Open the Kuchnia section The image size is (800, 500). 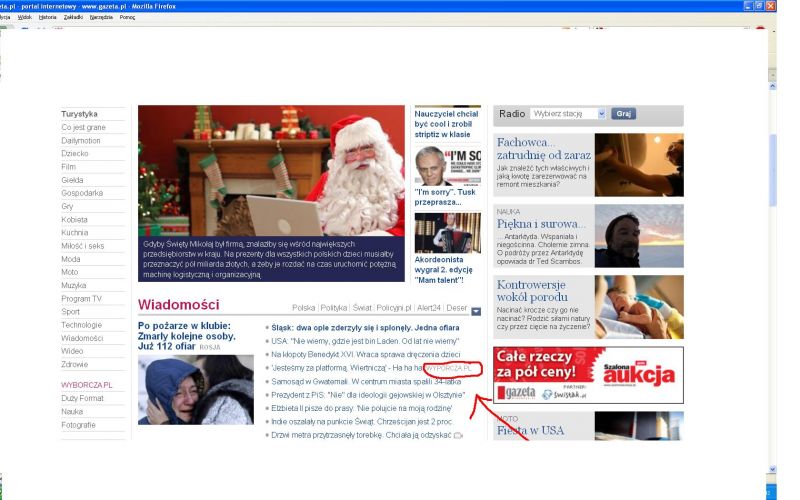tap(74, 232)
